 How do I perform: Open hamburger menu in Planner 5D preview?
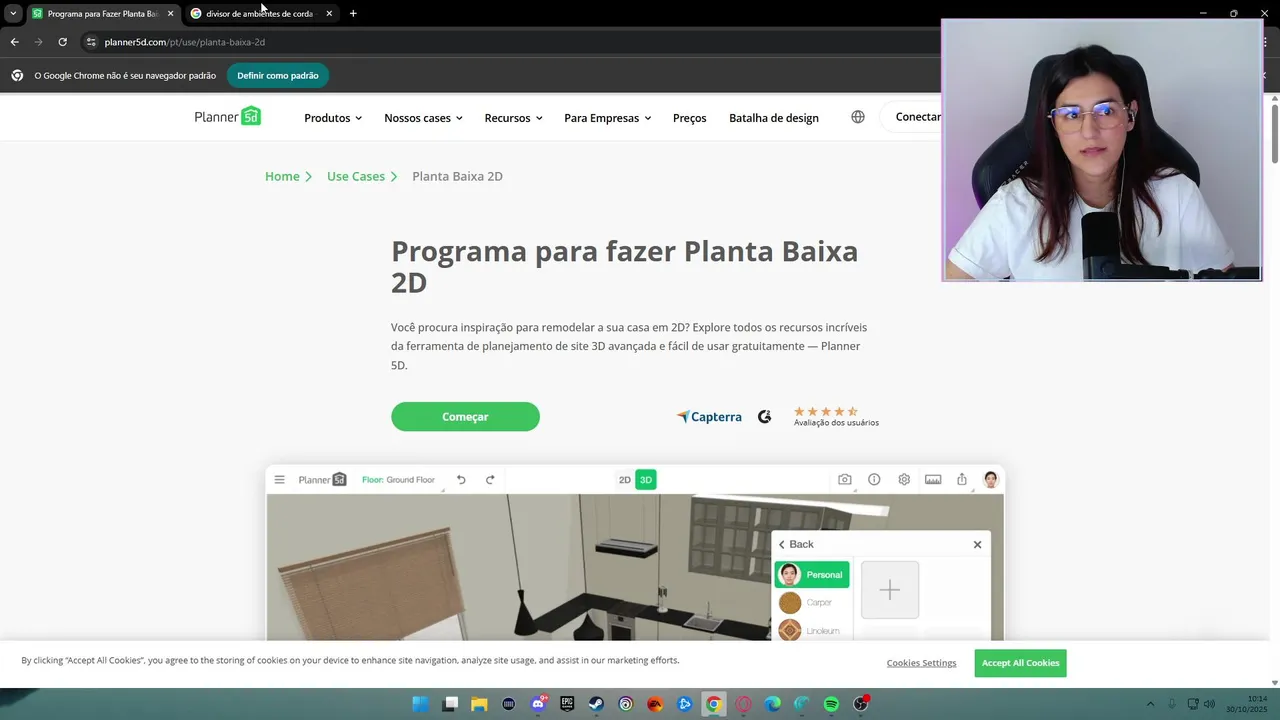click(x=279, y=479)
